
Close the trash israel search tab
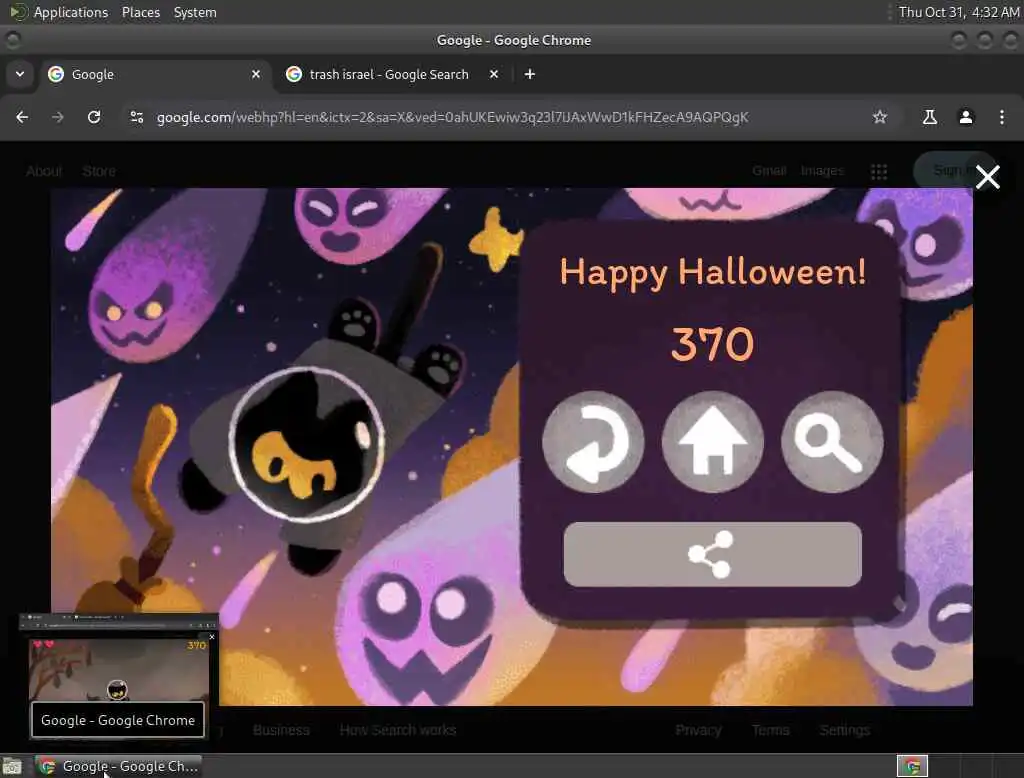[494, 74]
